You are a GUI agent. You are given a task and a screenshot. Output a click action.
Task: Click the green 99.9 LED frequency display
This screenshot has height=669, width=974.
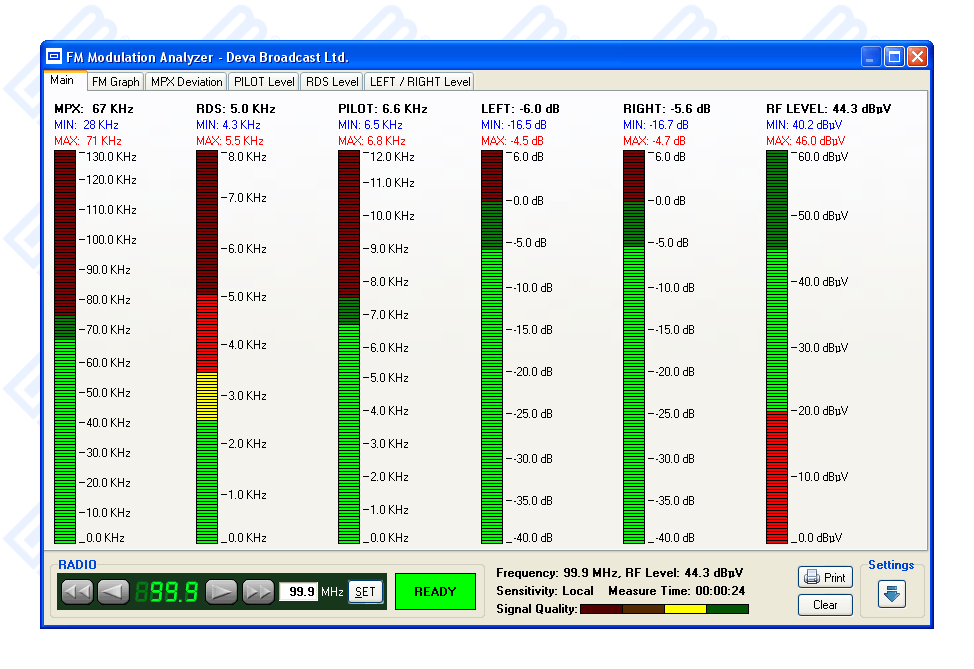coord(167,592)
